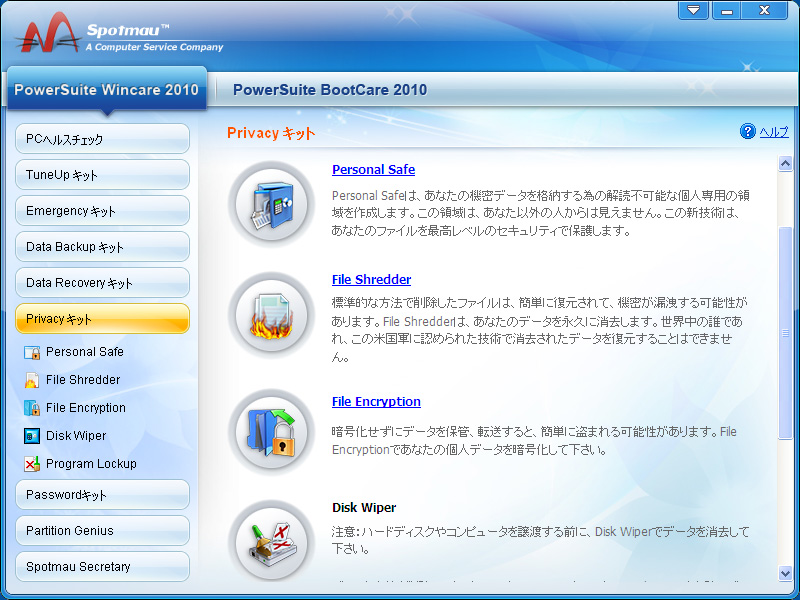Click the Disk Wiper heading

[364, 508]
